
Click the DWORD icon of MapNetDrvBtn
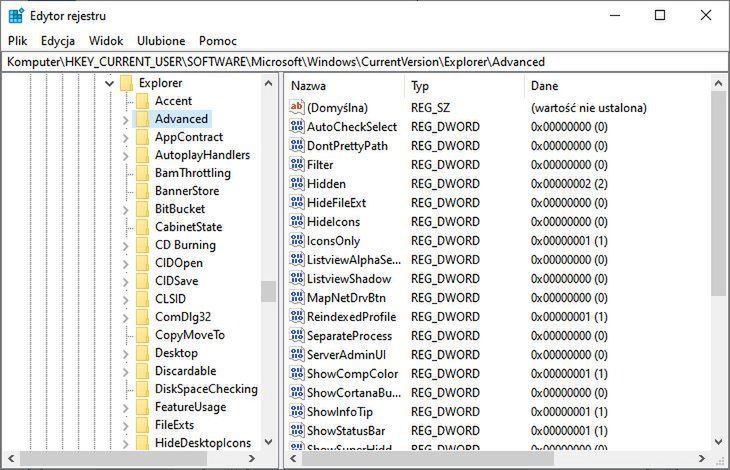pyautogui.click(x=297, y=298)
